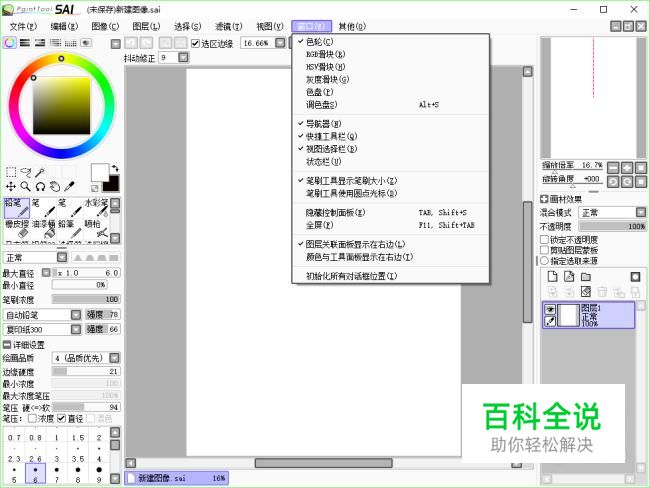Pick the 油漆桶 bucket tool
Screen dimensions: 650x488
pos(44,228)
